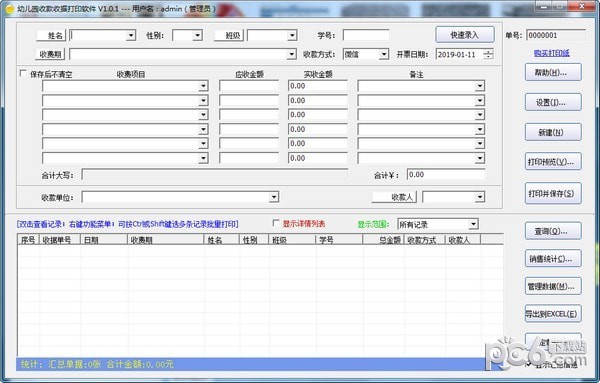Open the 收款单位 dropdown
The image size is (600, 383).
coord(274,197)
